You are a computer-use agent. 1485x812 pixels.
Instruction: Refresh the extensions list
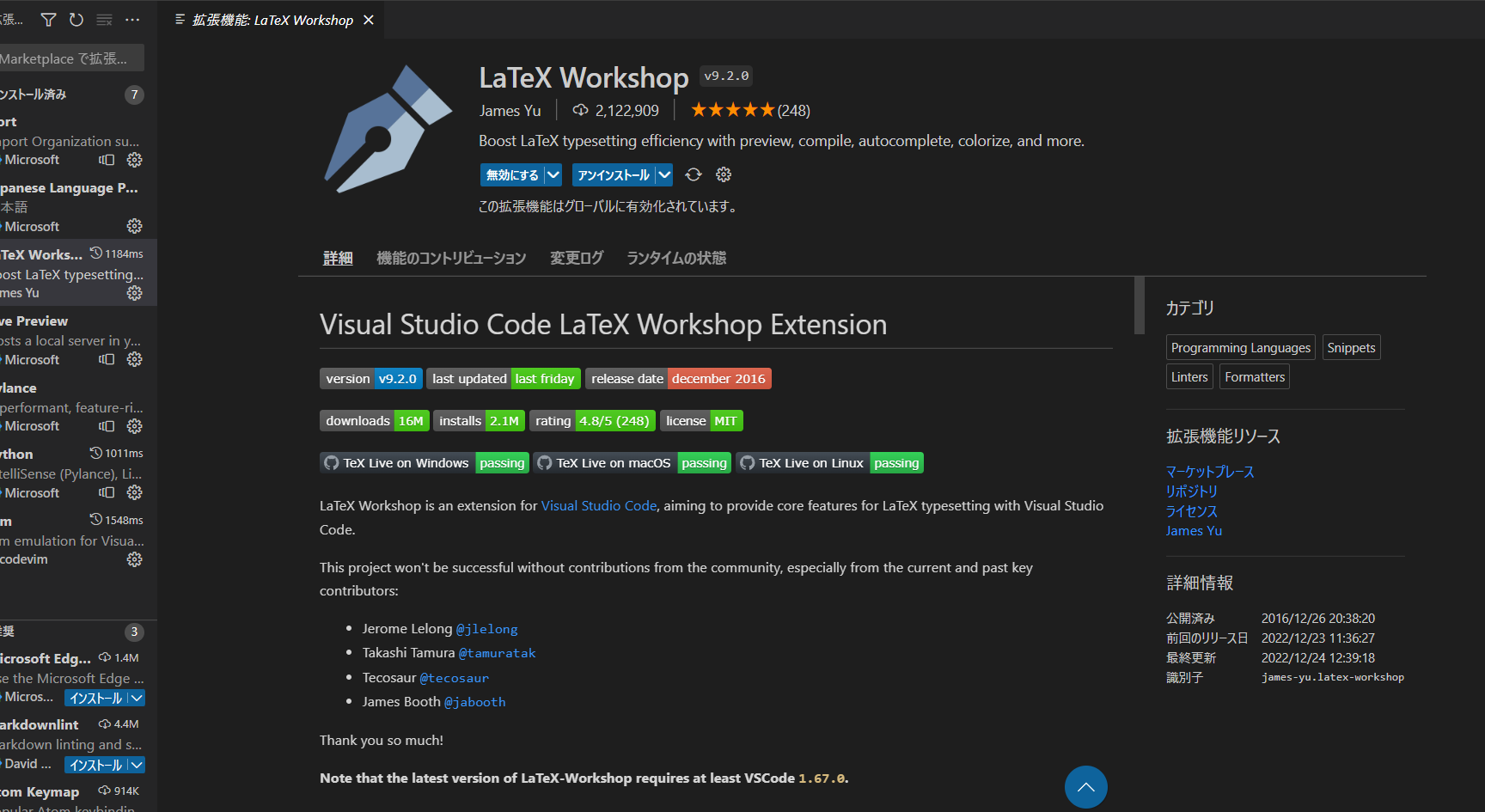76,20
